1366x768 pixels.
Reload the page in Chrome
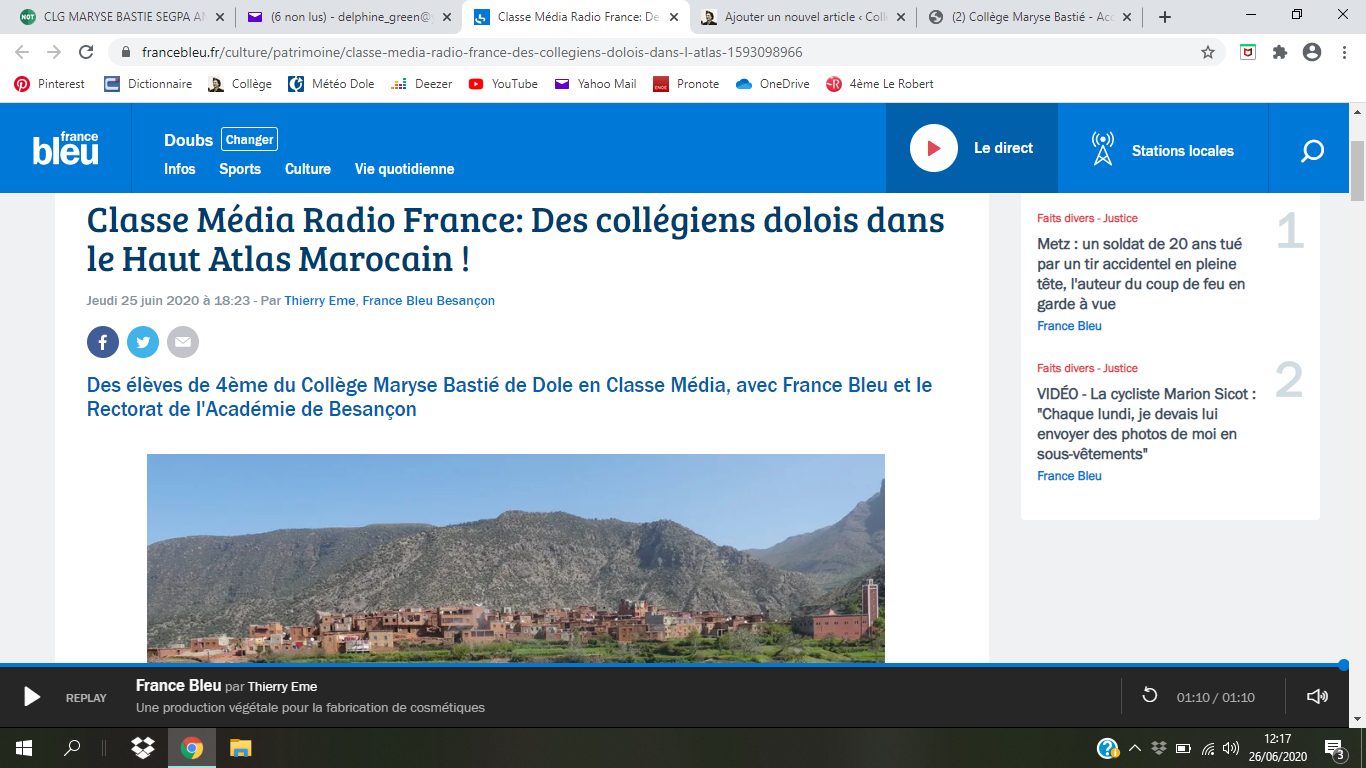[86, 52]
